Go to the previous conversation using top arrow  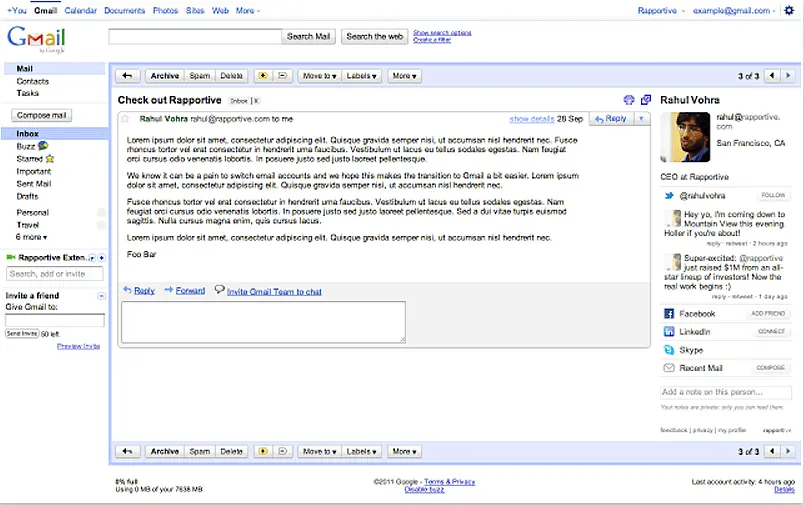pyautogui.click(x=771, y=76)
